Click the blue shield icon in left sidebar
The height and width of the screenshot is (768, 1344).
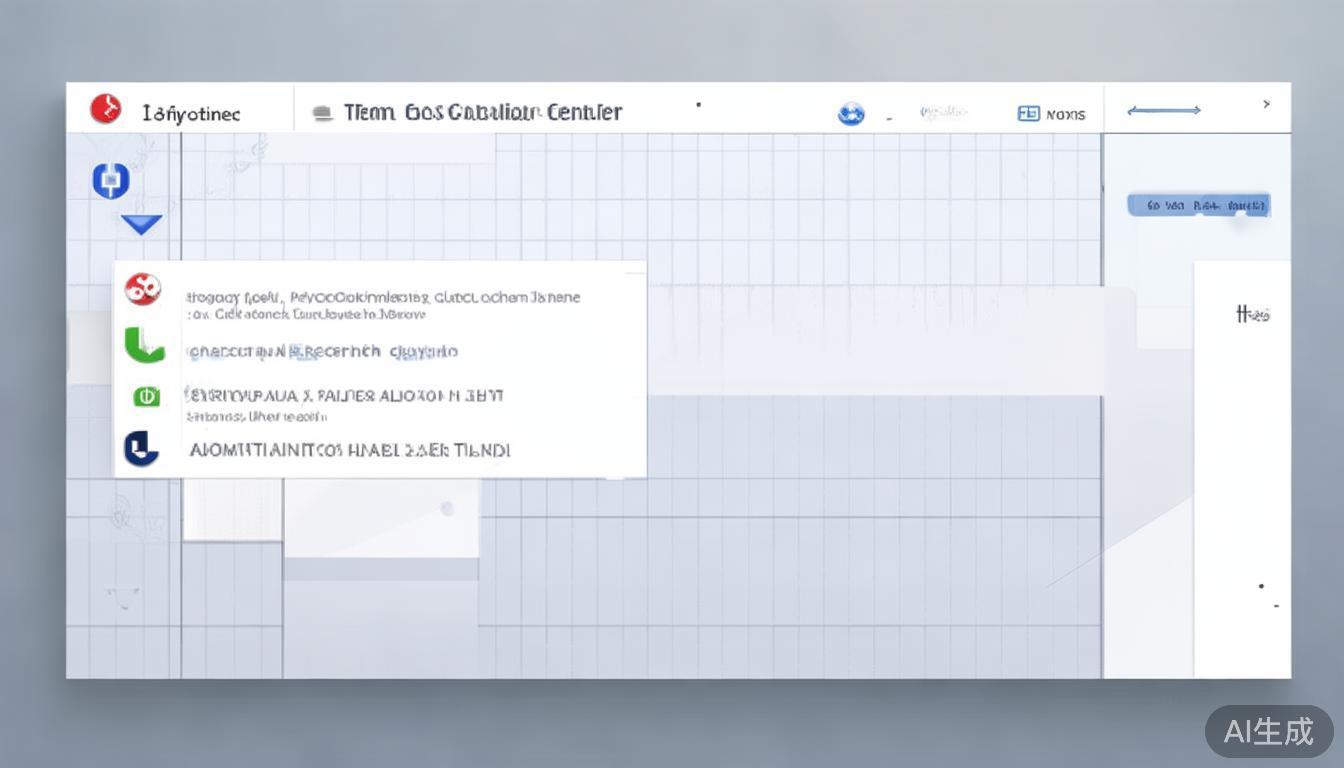click(x=111, y=181)
